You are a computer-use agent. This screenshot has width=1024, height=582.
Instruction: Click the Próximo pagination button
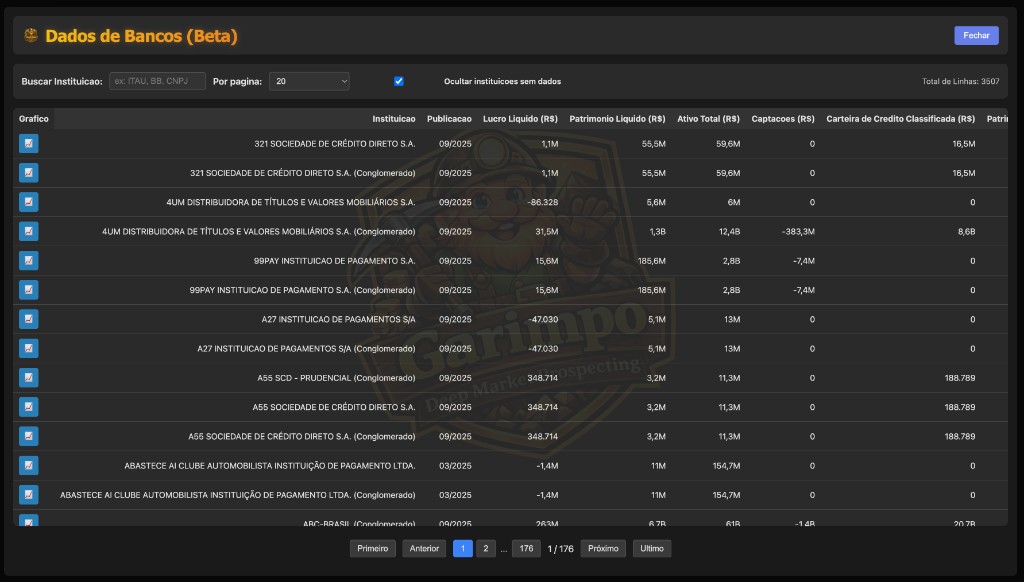(605, 548)
